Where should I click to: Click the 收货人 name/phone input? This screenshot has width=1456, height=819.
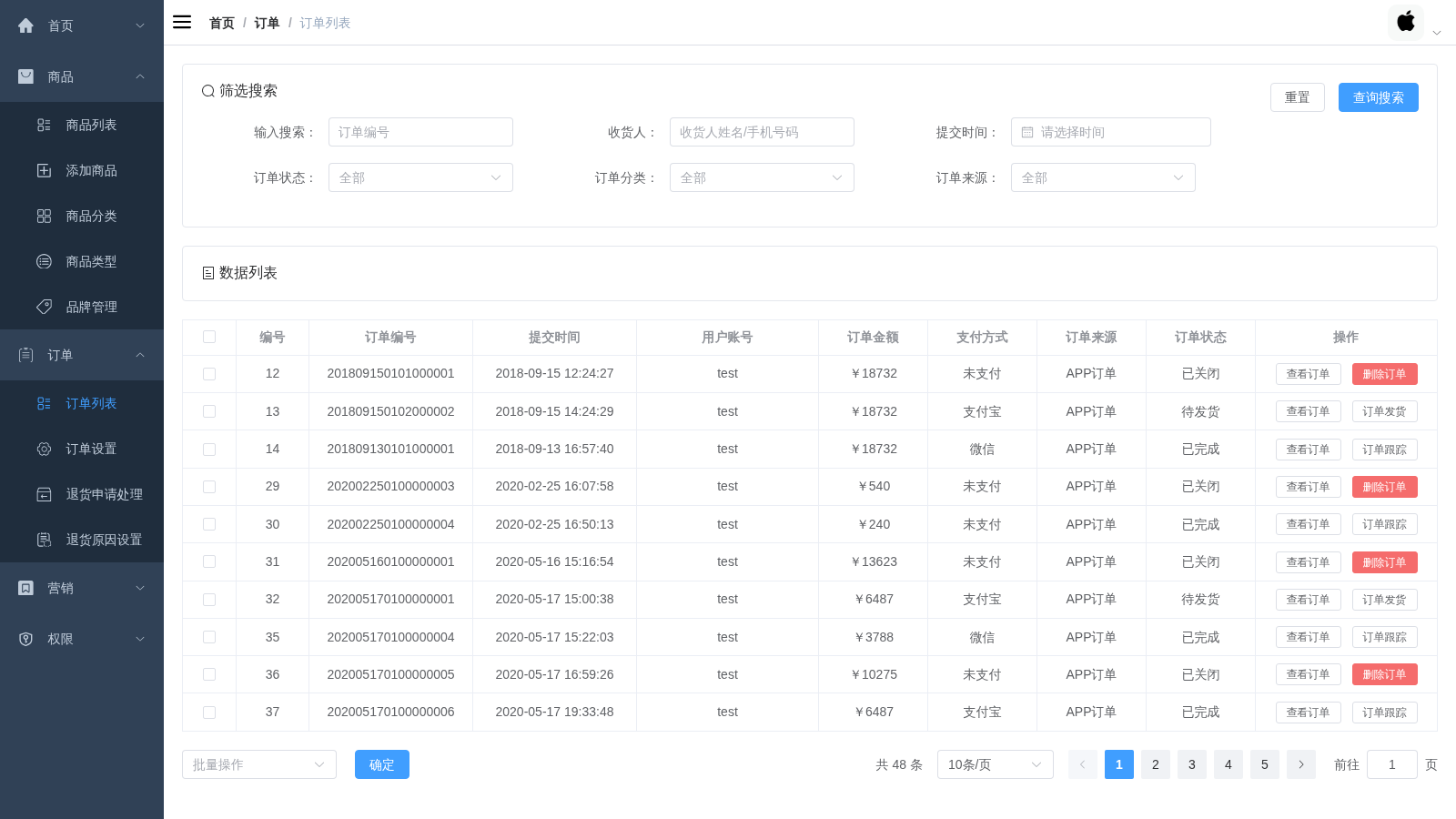pos(762,132)
